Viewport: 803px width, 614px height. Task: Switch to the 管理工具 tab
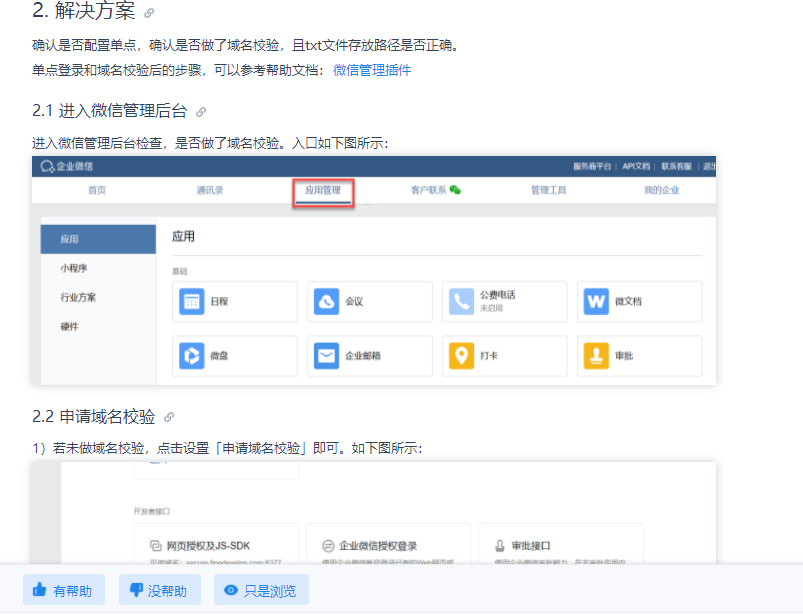548,190
